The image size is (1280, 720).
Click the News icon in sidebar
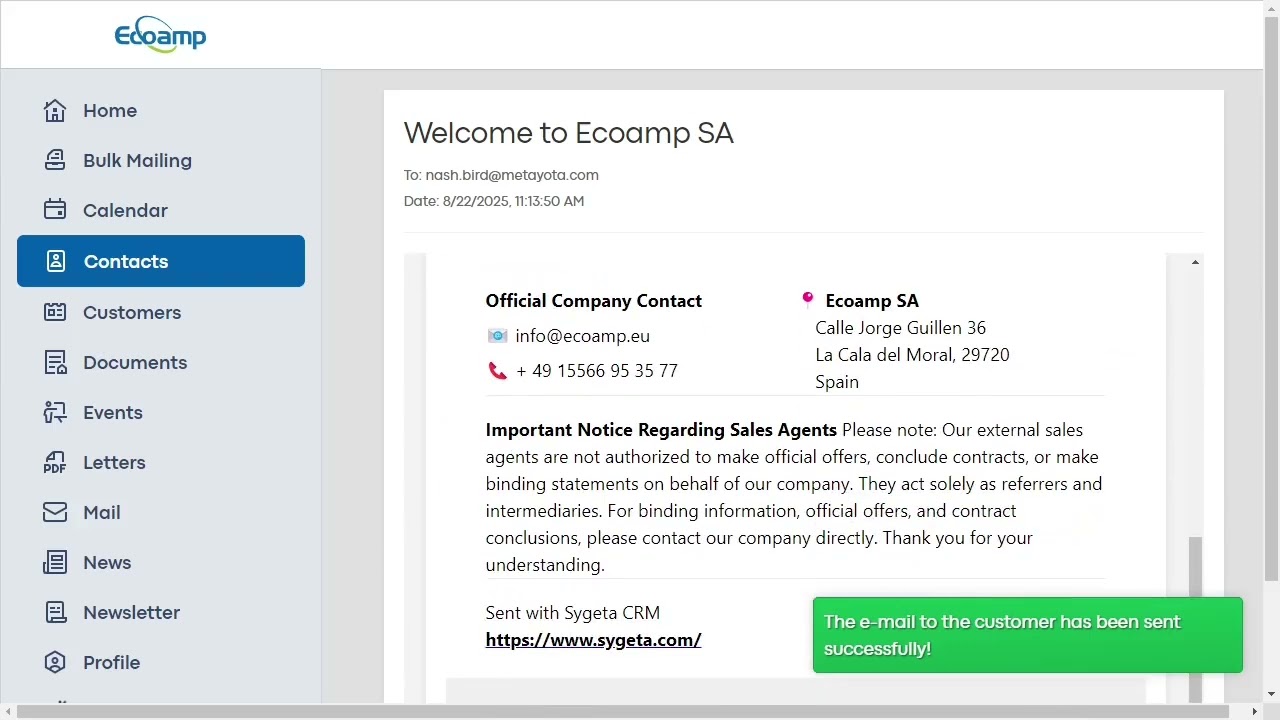[55, 562]
